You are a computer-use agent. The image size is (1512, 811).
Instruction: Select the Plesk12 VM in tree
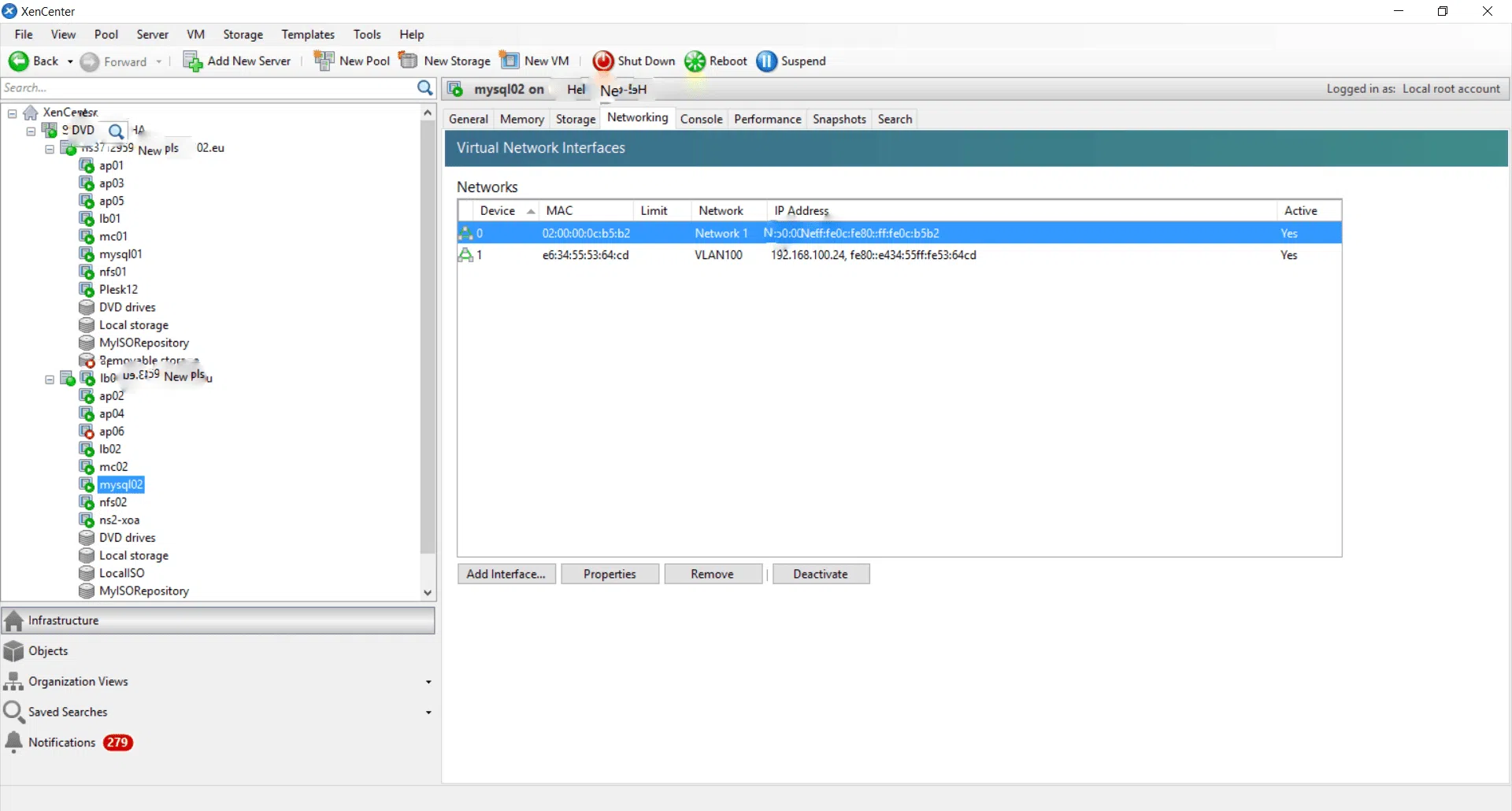click(x=118, y=290)
